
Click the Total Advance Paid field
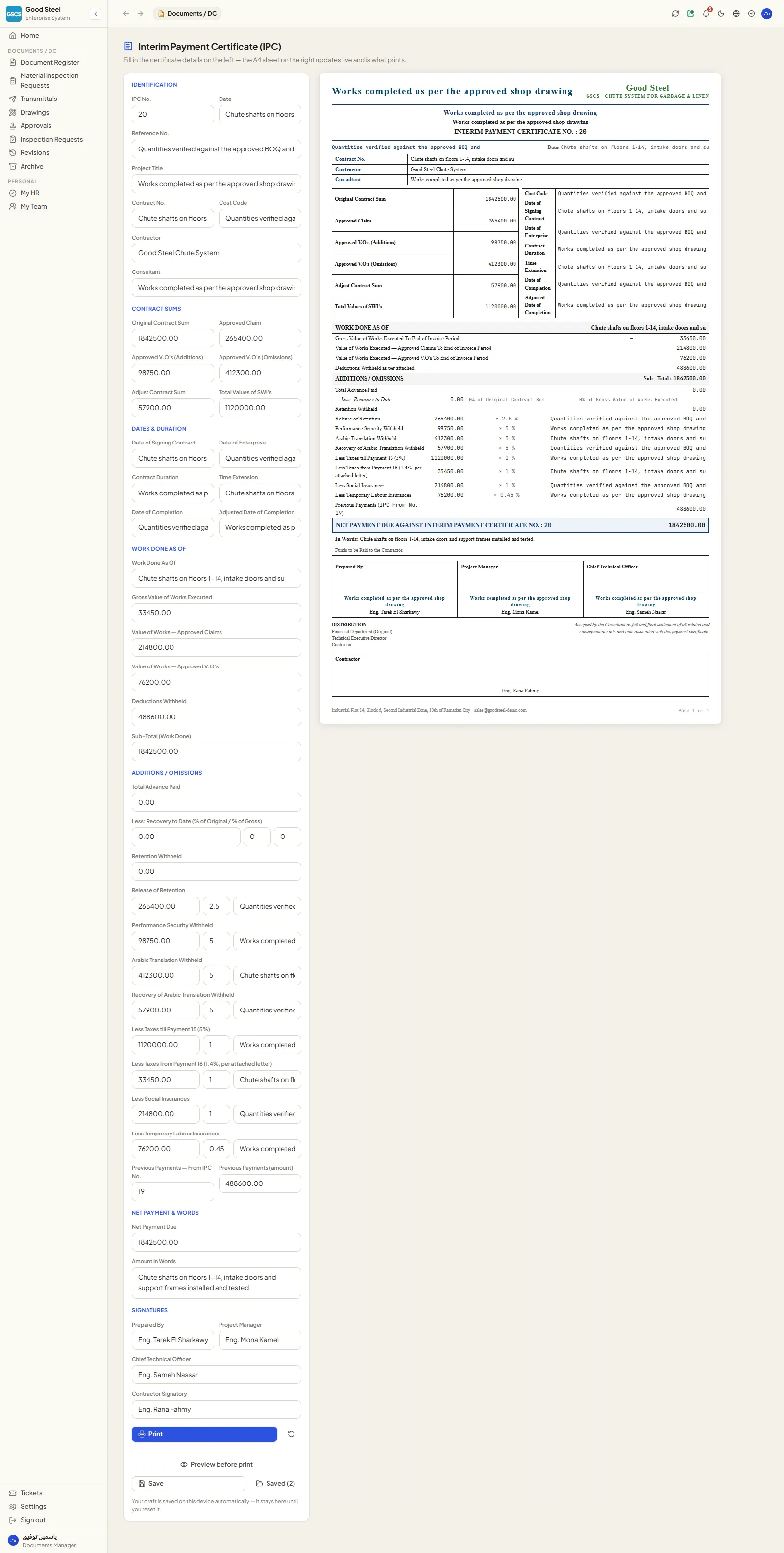[217, 802]
